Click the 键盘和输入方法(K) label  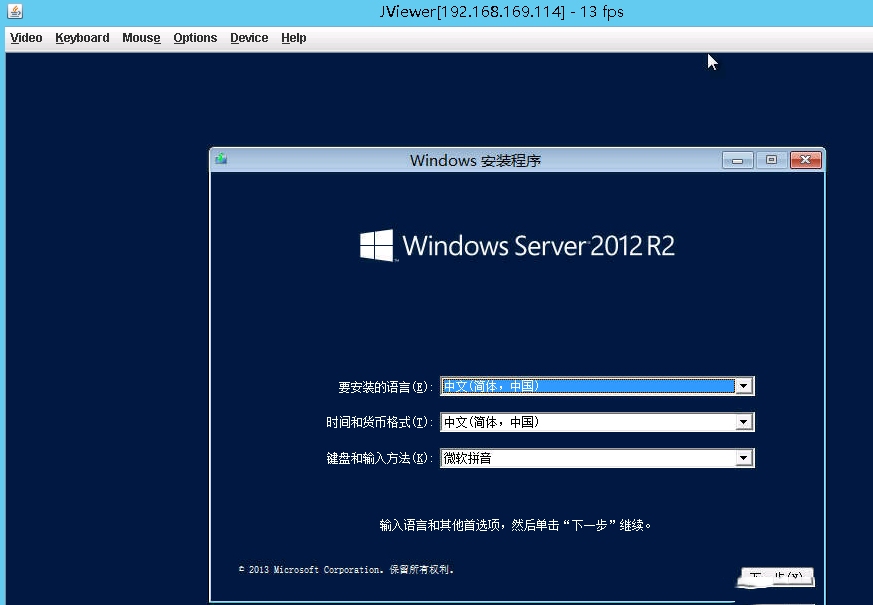[379, 458]
